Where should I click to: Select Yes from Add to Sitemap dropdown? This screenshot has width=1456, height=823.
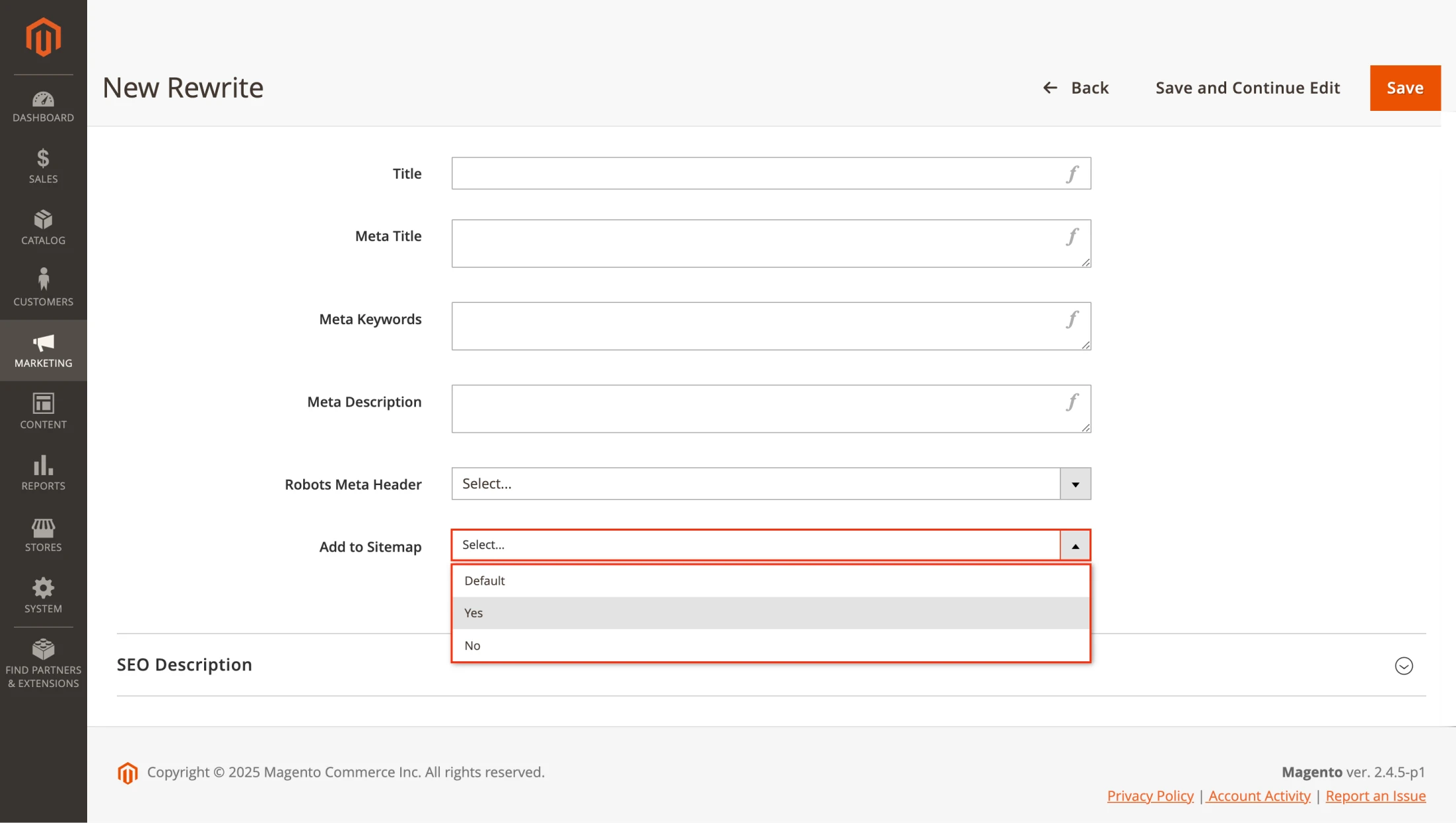[770, 612]
